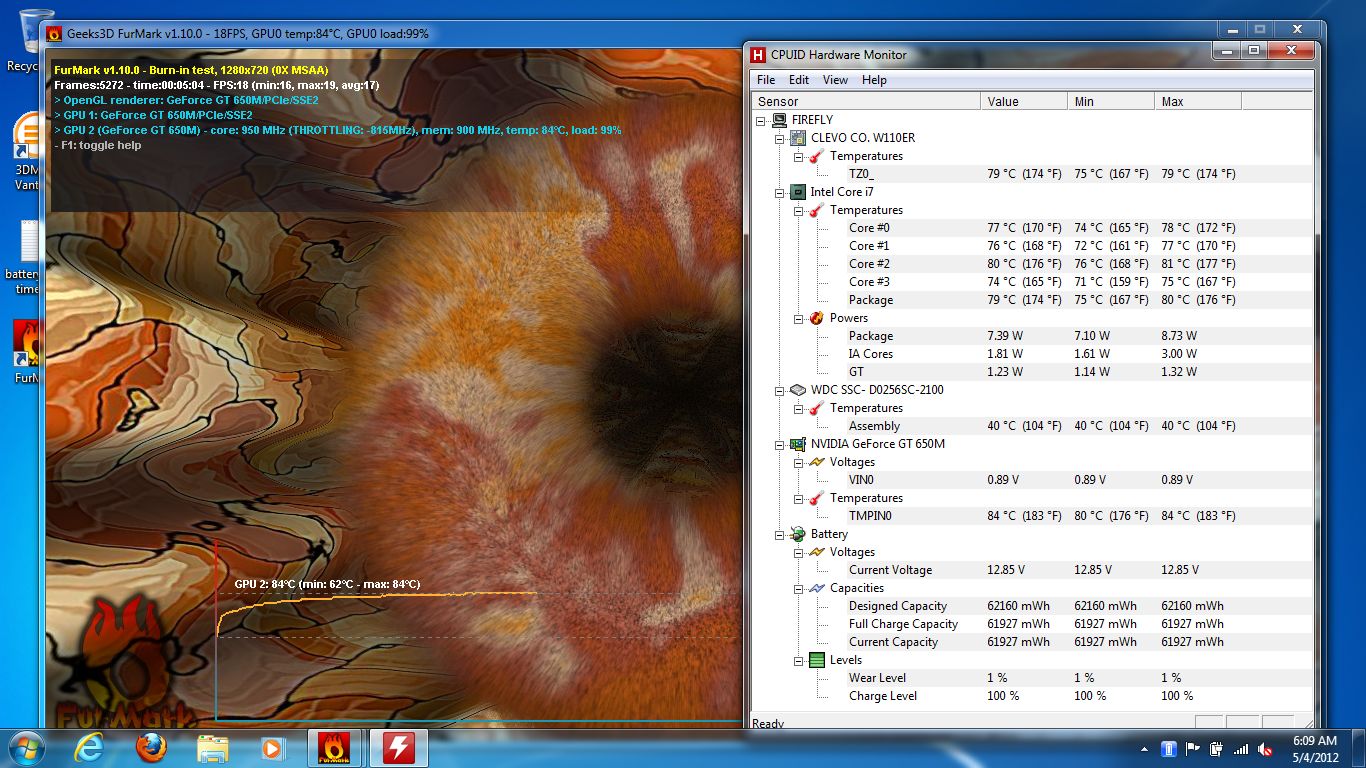
Task: Open Windows Explorer folder icon on the taskbar
Action: pos(212,748)
